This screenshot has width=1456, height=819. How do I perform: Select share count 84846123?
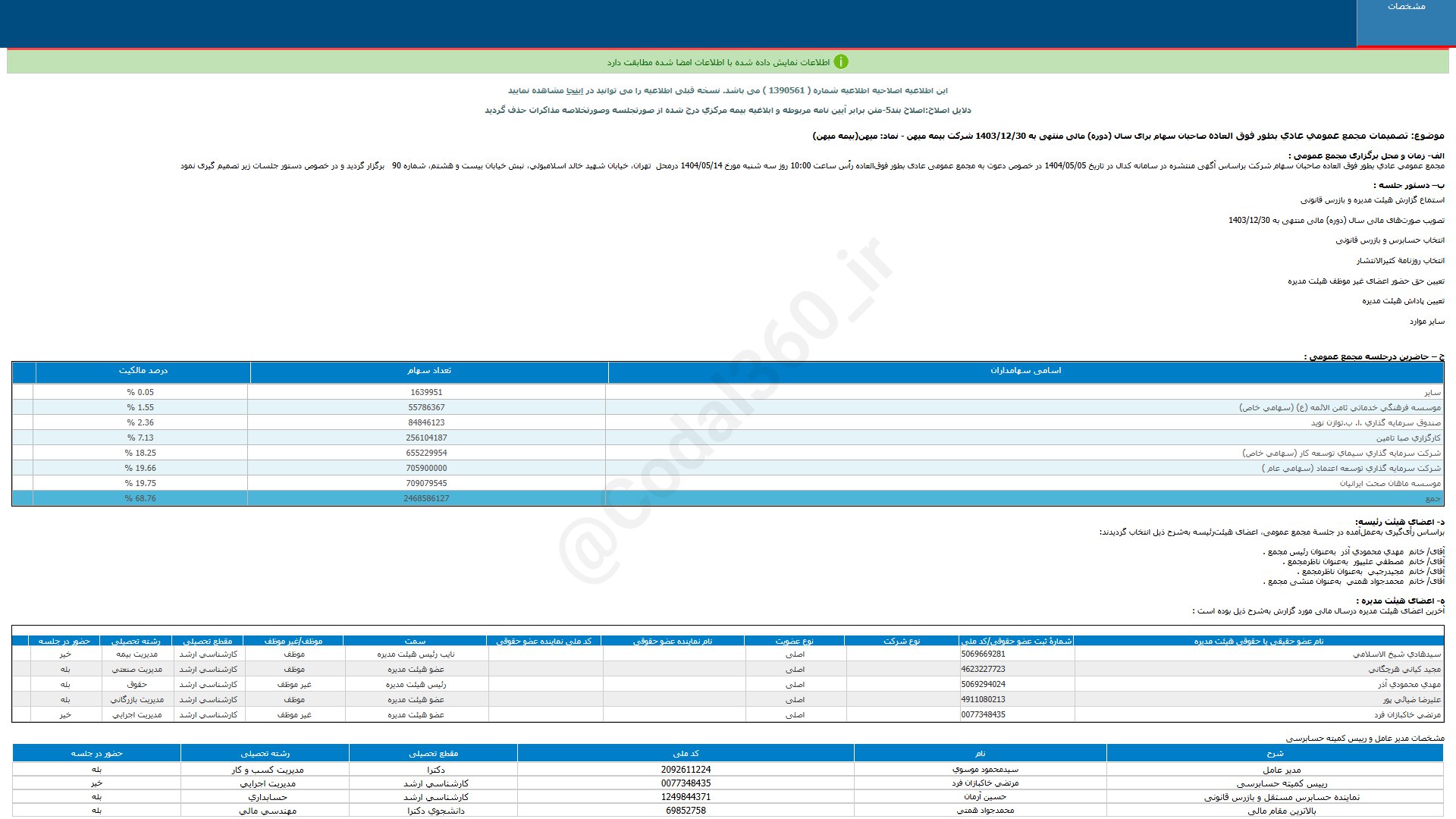coord(426,423)
